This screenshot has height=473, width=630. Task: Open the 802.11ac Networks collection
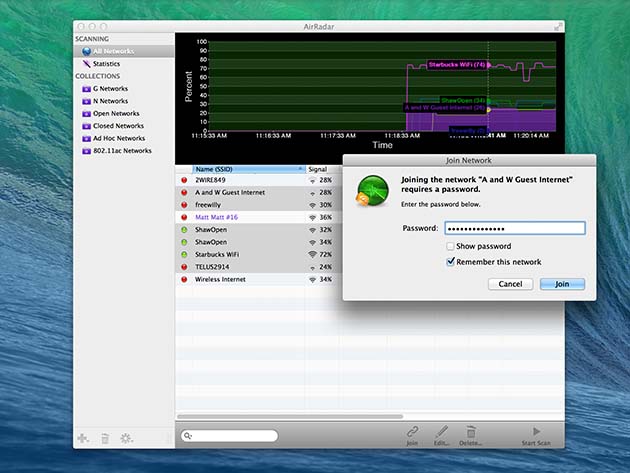pos(122,151)
